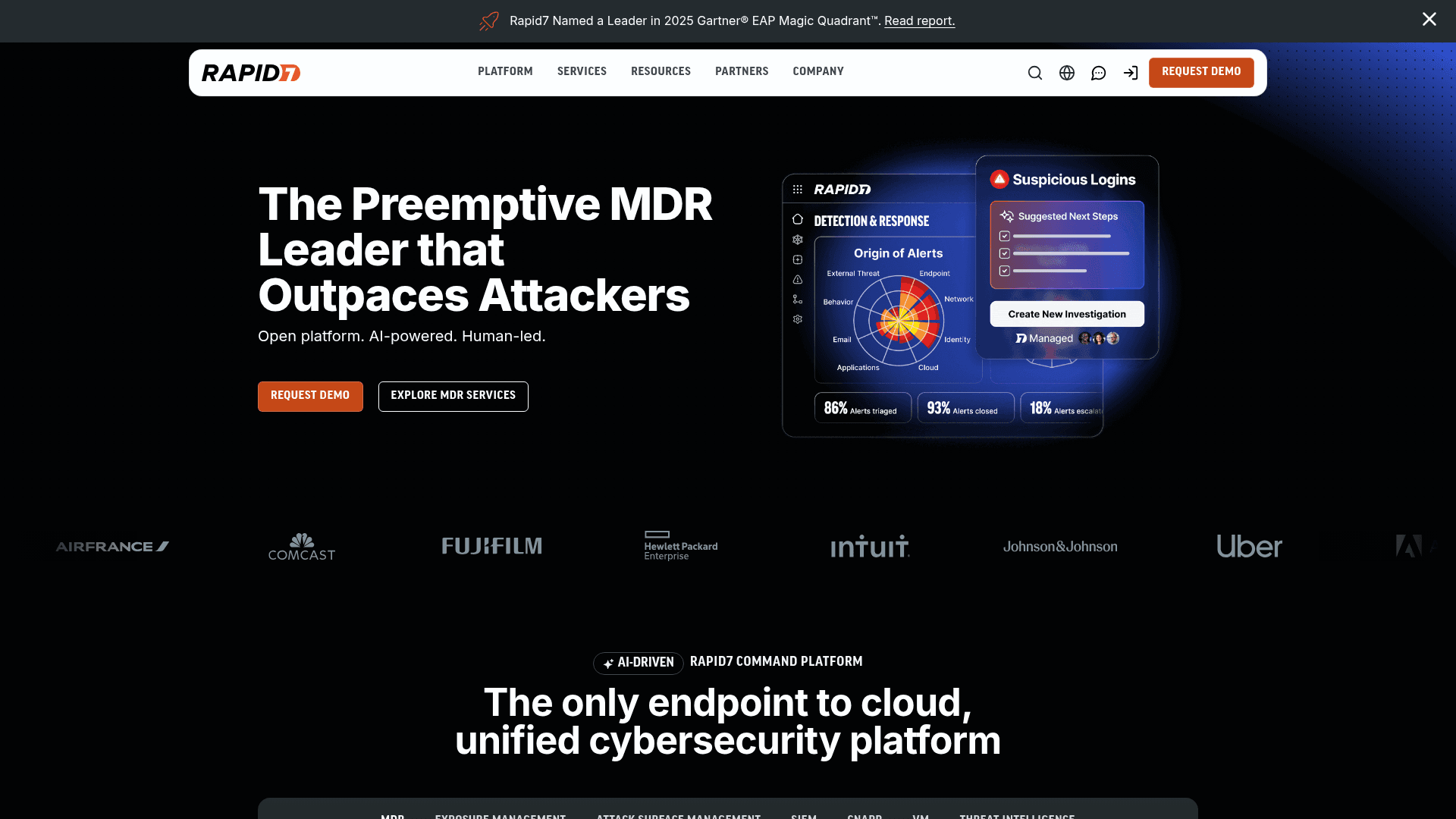Check the first Suggested Next Steps item
The width and height of the screenshot is (1456, 819).
1005,235
